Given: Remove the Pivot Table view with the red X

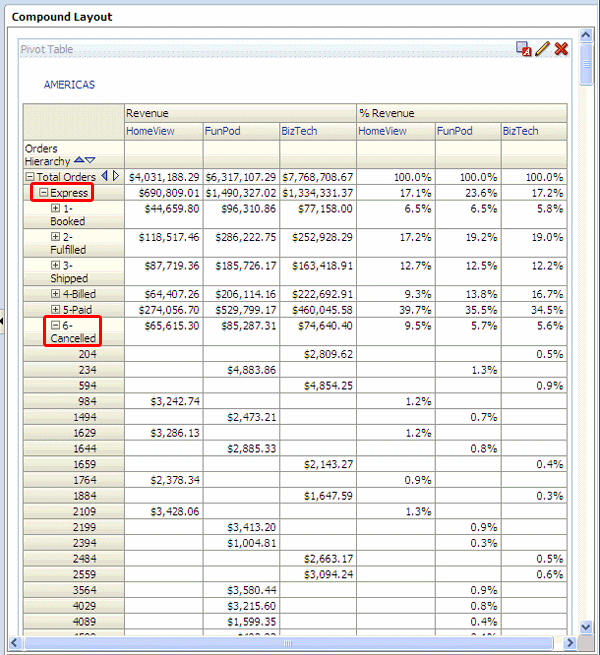Looking at the screenshot, I should tap(561, 49).
